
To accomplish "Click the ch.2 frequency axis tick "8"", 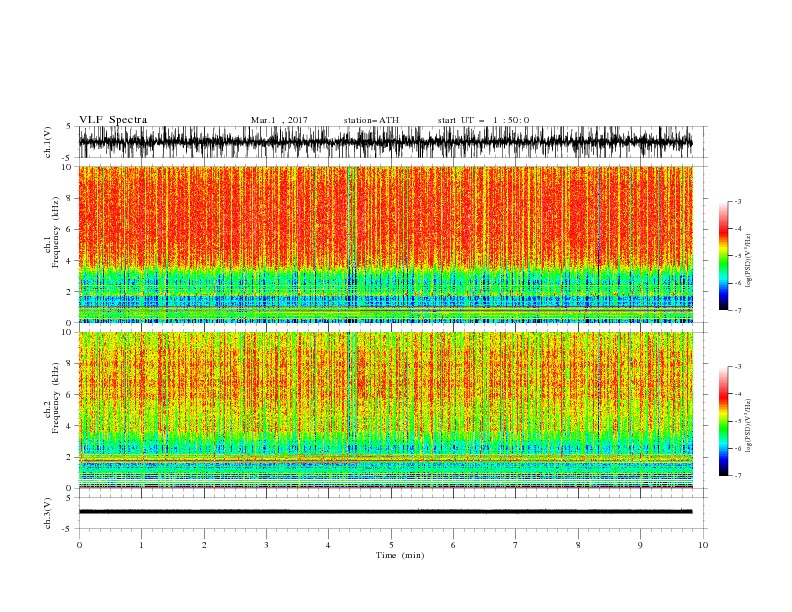I will pos(70,363).
